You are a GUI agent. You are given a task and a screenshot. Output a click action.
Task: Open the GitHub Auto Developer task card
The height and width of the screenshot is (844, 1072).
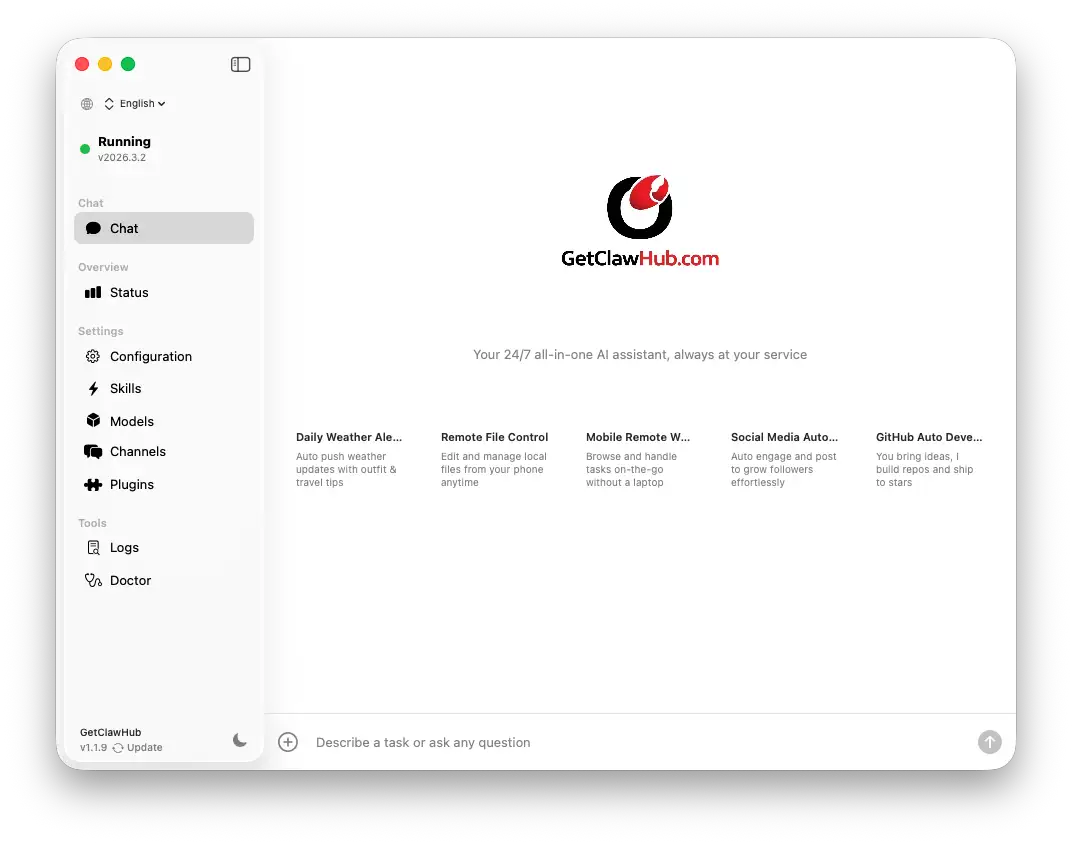pyautogui.click(x=928, y=458)
